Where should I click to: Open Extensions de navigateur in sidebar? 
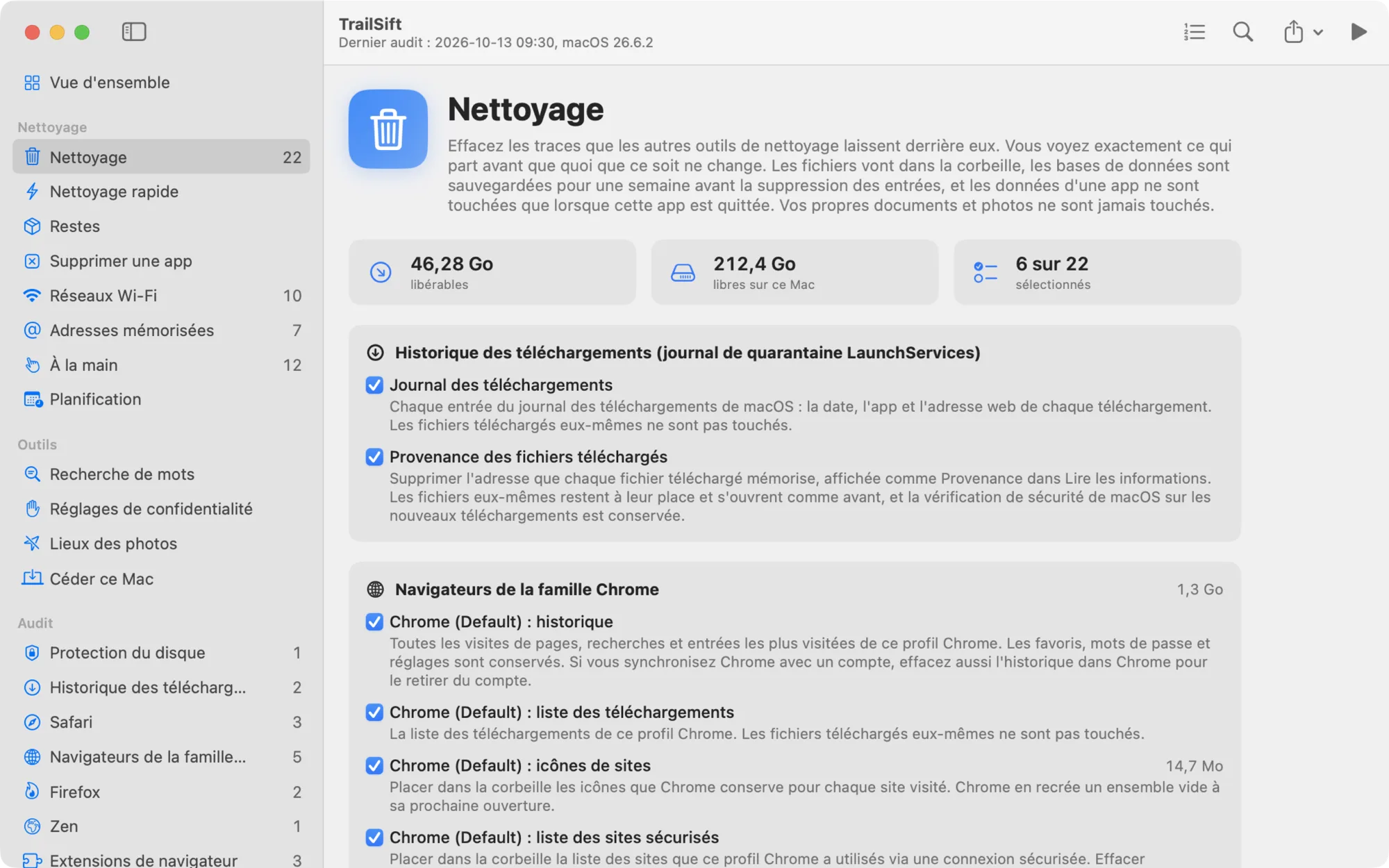click(x=161, y=860)
